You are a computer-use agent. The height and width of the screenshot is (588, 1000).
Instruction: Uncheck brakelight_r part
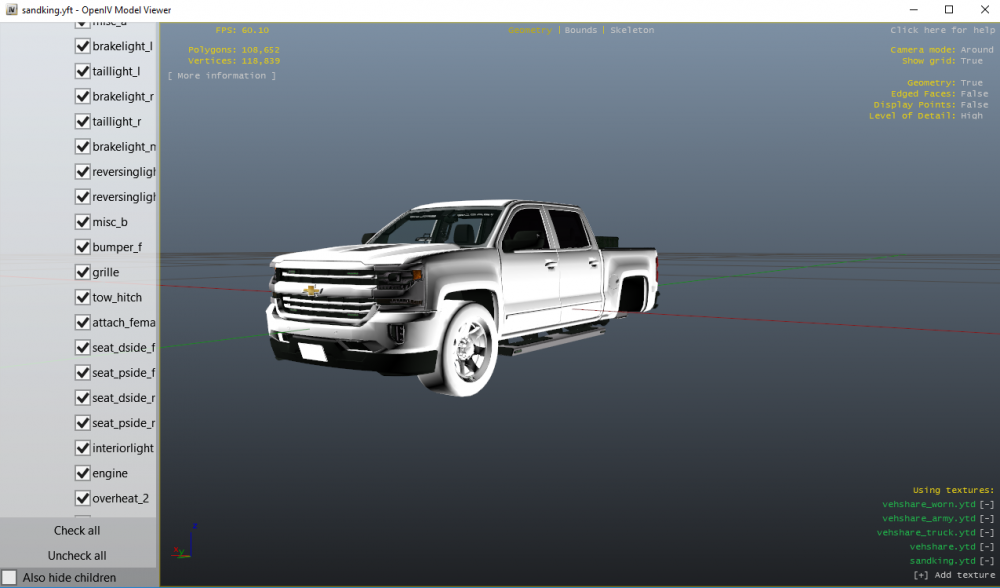82,96
